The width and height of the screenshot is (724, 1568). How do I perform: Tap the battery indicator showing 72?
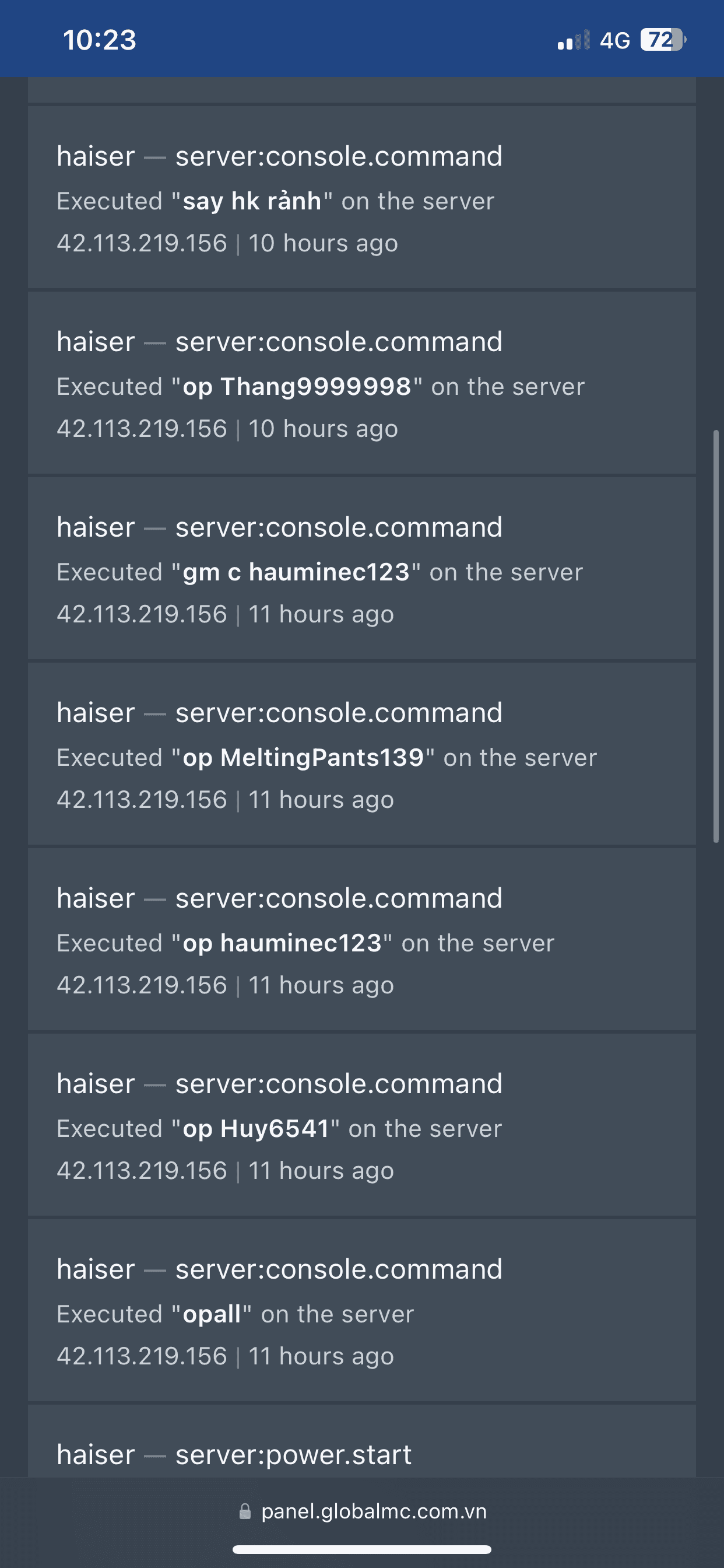[x=663, y=40]
